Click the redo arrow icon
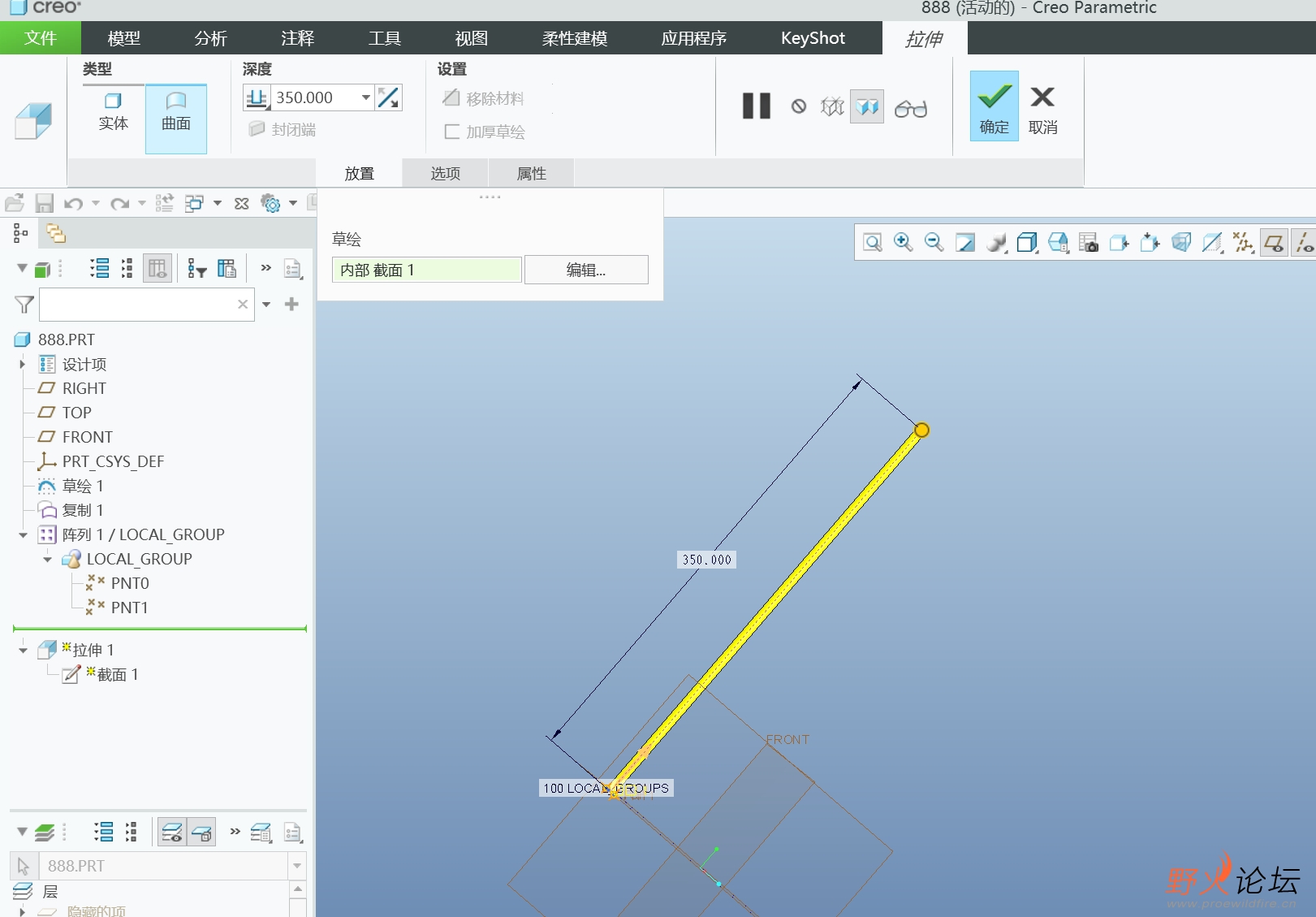Screen dimensions: 1316x917 coord(120,203)
